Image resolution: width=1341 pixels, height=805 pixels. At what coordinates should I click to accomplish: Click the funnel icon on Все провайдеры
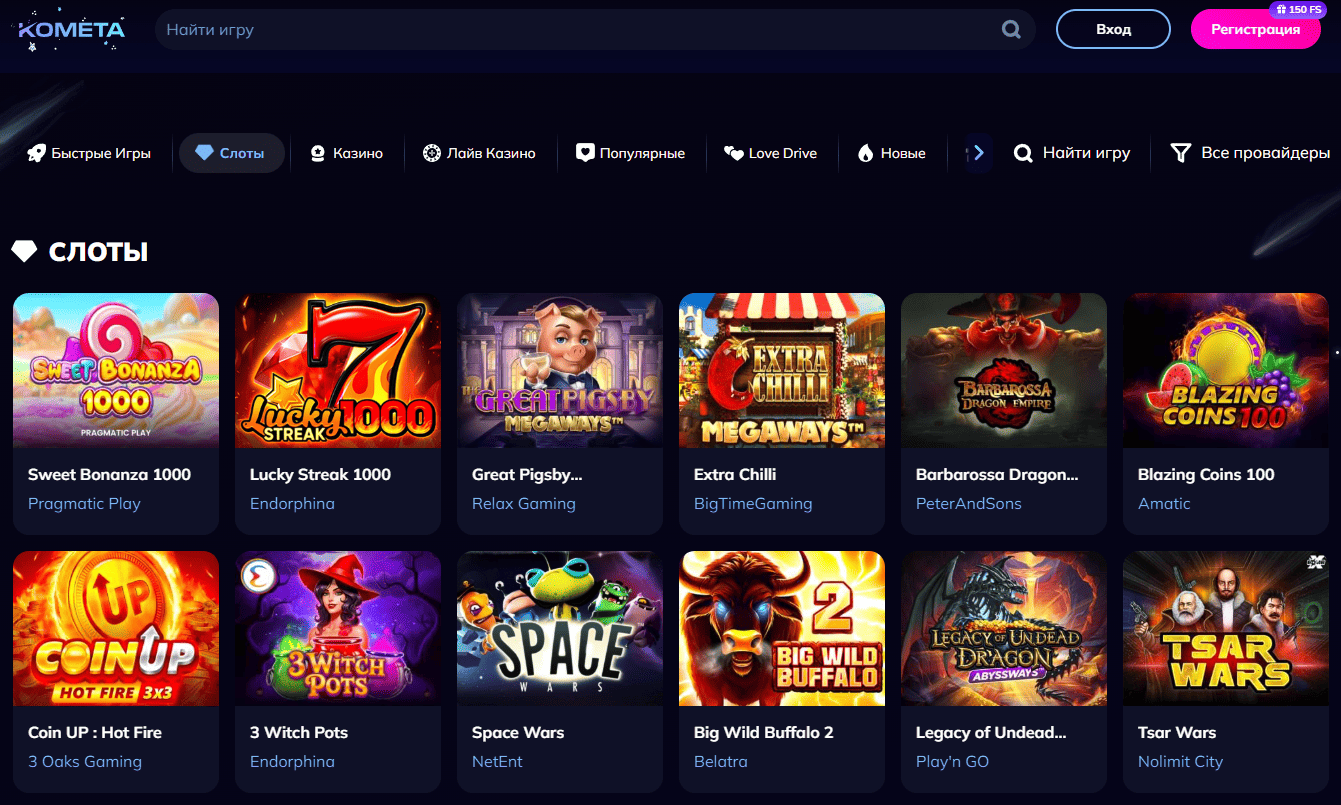[1183, 152]
